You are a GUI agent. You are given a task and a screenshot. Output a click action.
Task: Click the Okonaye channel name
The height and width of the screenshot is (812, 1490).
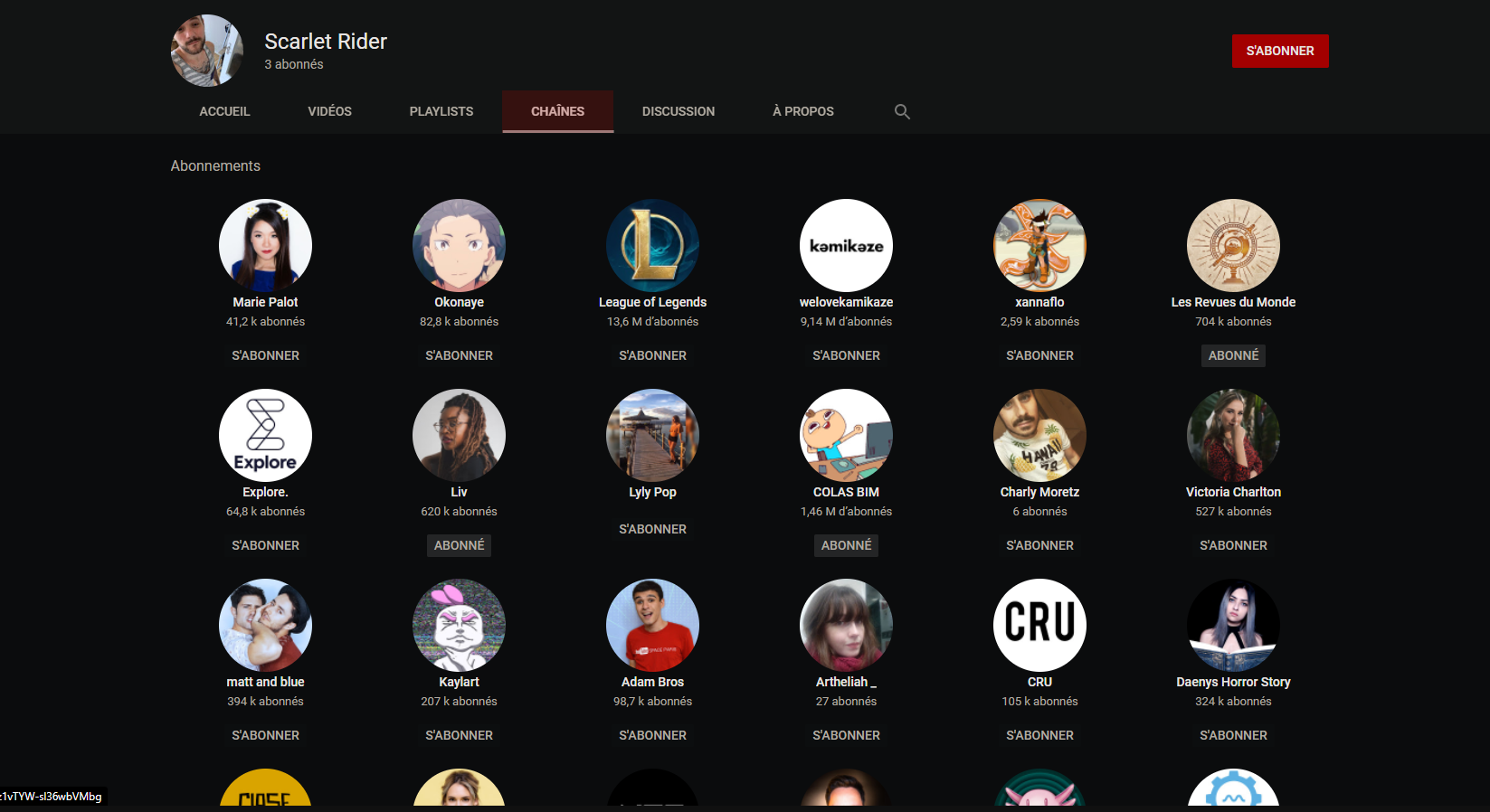pyautogui.click(x=459, y=302)
